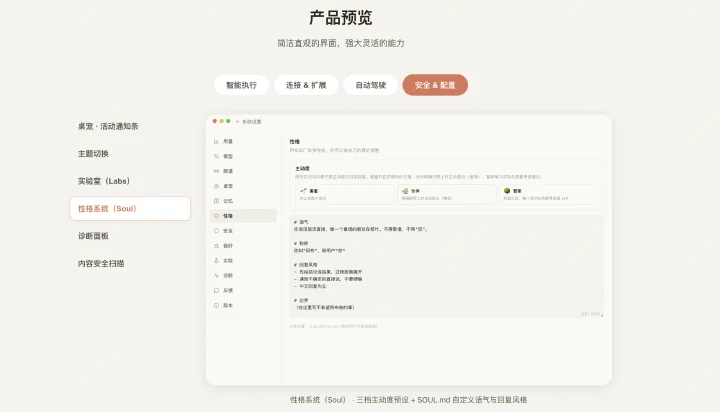Select the heart icon for 性格

(216, 216)
